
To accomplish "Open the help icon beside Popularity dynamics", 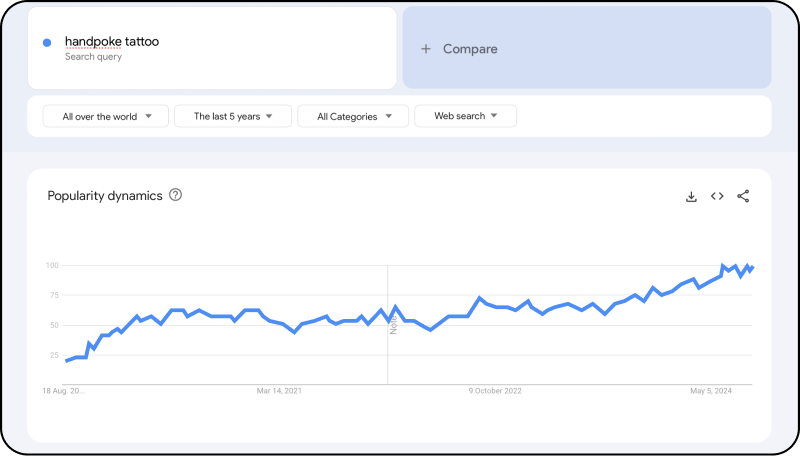I will click(x=176, y=195).
